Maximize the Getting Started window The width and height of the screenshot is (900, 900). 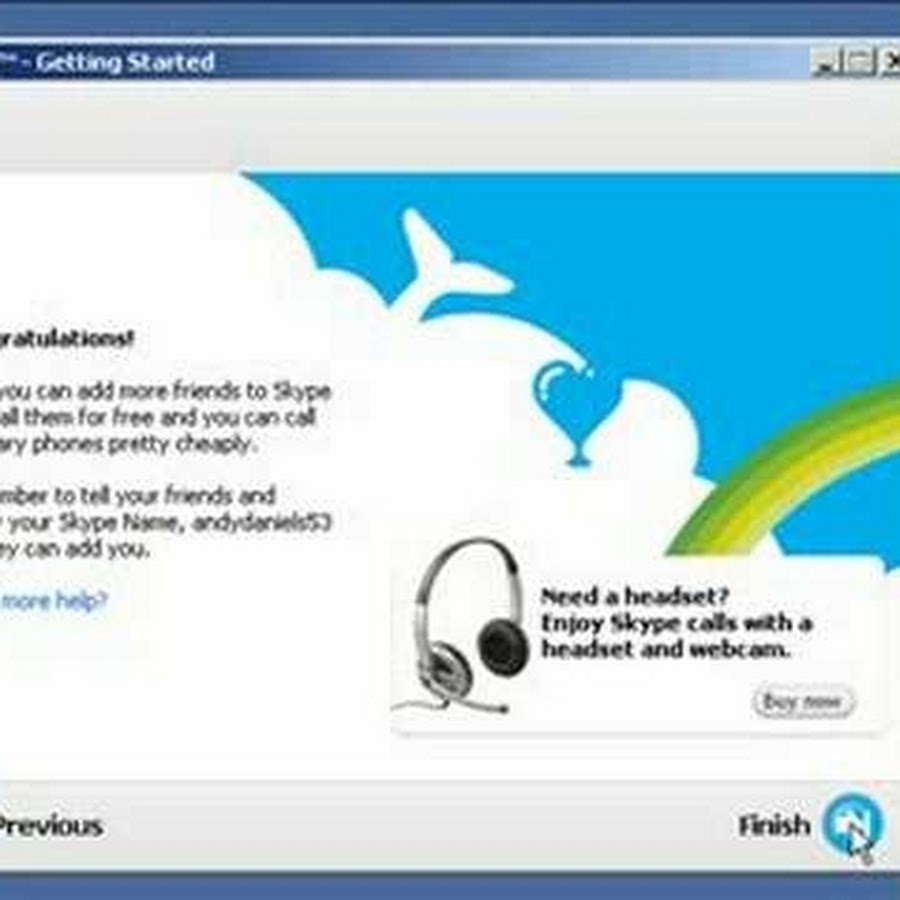[x=860, y=61]
